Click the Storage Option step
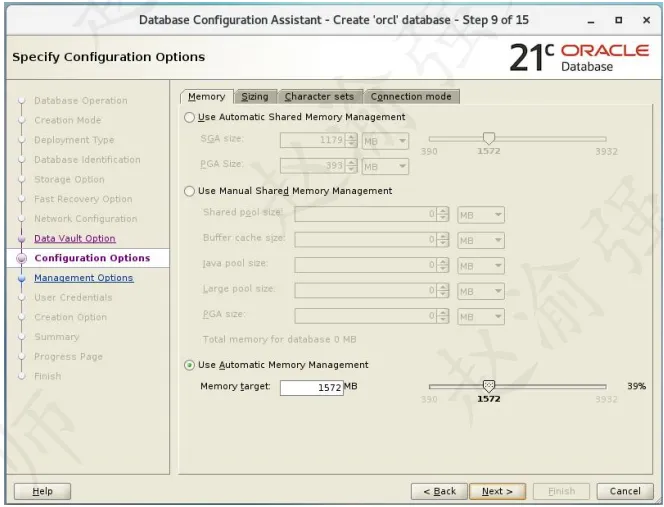The height and width of the screenshot is (507, 664). (69, 179)
